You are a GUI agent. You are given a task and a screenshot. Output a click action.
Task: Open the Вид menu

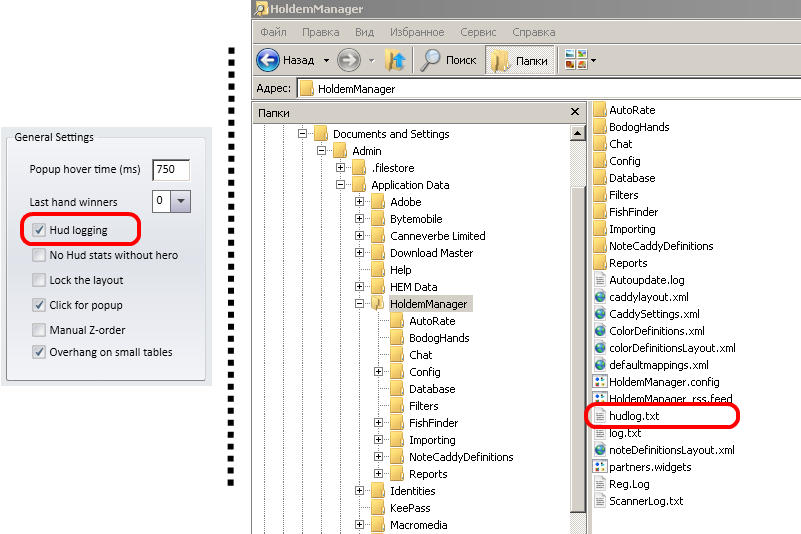pyautogui.click(x=364, y=32)
